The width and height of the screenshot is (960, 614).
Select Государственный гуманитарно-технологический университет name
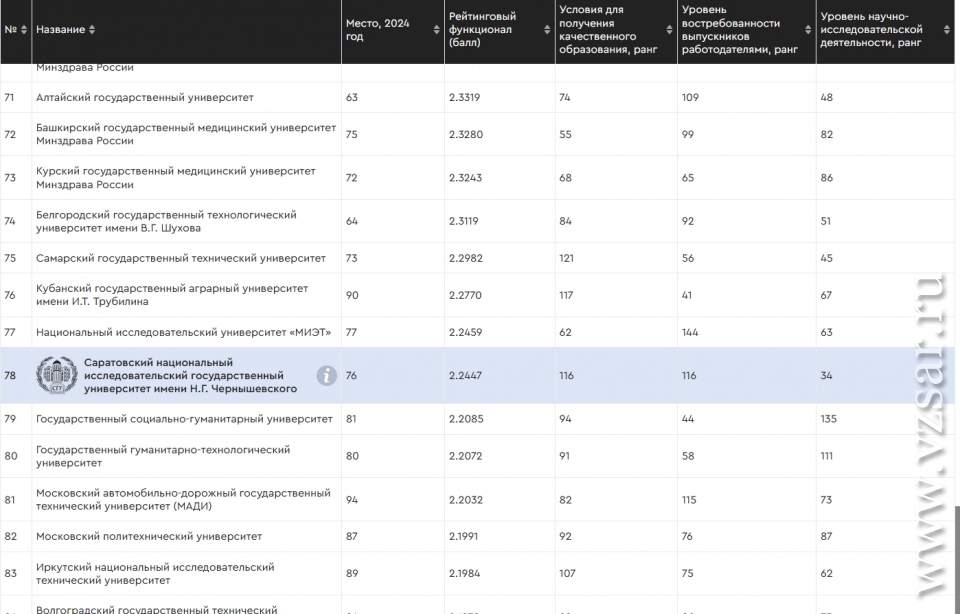click(x=163, y=456)
